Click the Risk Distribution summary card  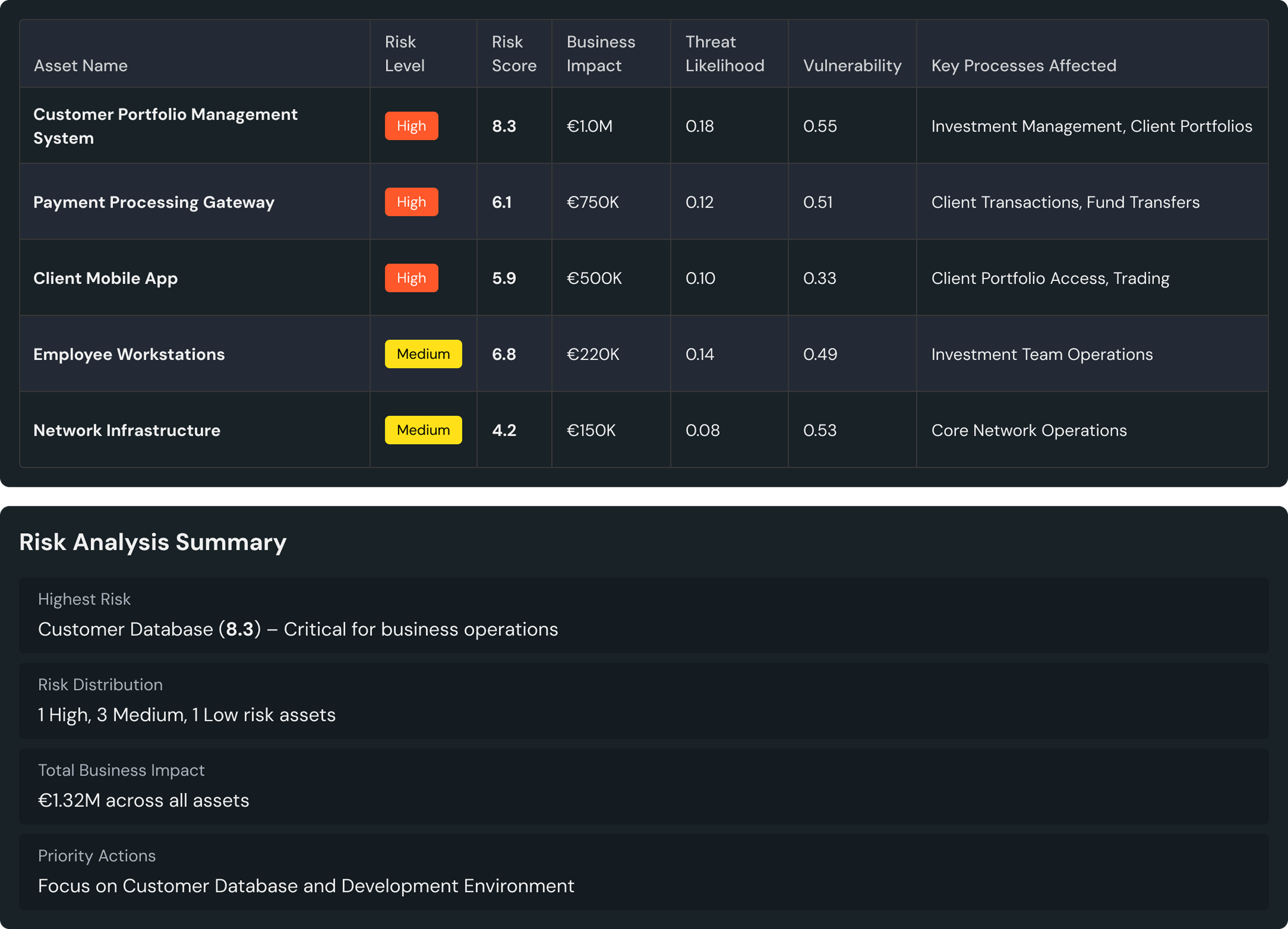[644, 701]
